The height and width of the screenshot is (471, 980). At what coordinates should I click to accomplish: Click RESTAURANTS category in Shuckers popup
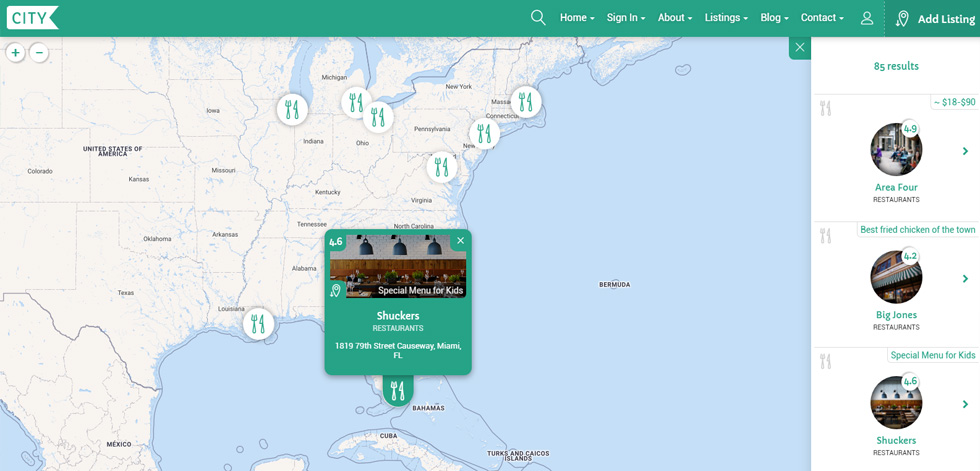398,329
